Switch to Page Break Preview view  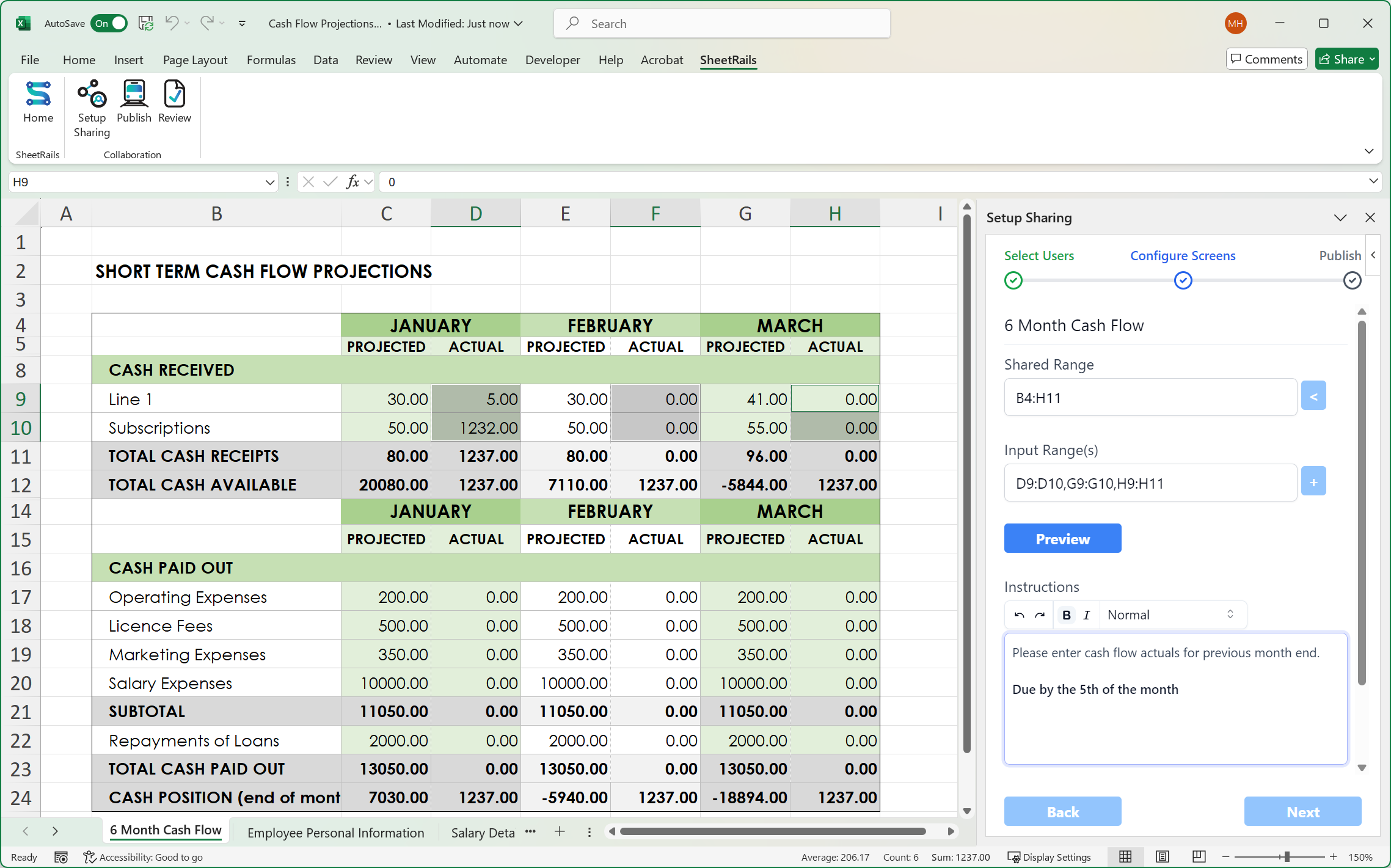[x=1199, y=857]
